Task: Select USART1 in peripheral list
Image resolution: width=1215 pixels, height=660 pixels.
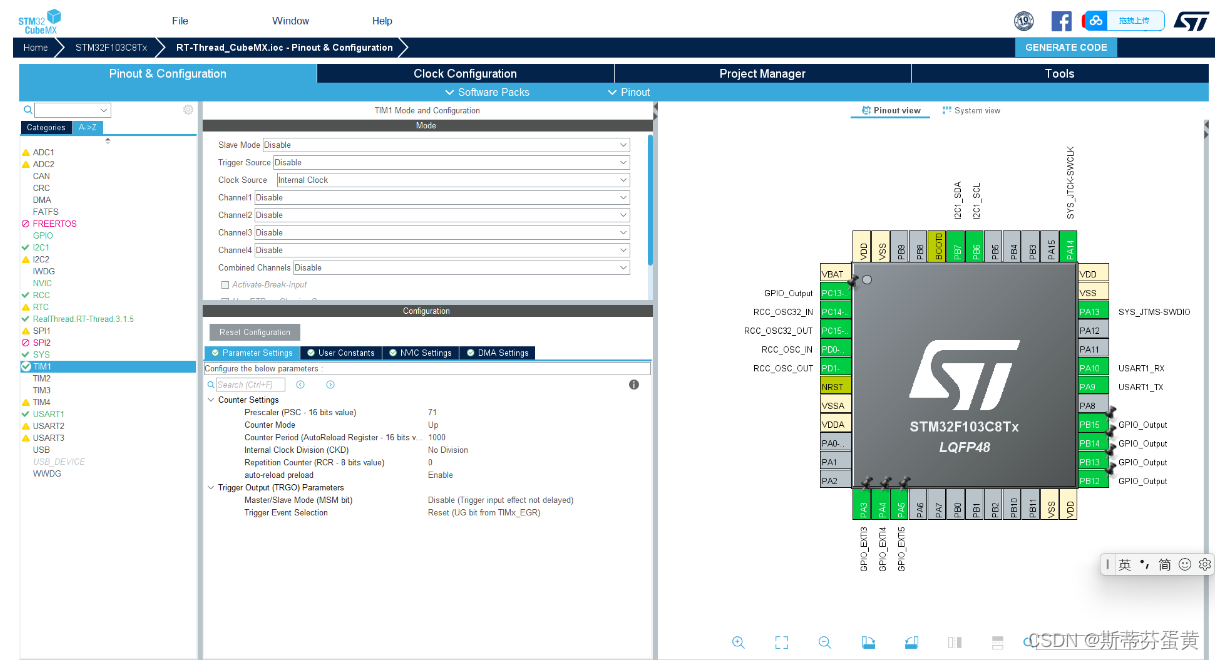Action: pos(48,414)
